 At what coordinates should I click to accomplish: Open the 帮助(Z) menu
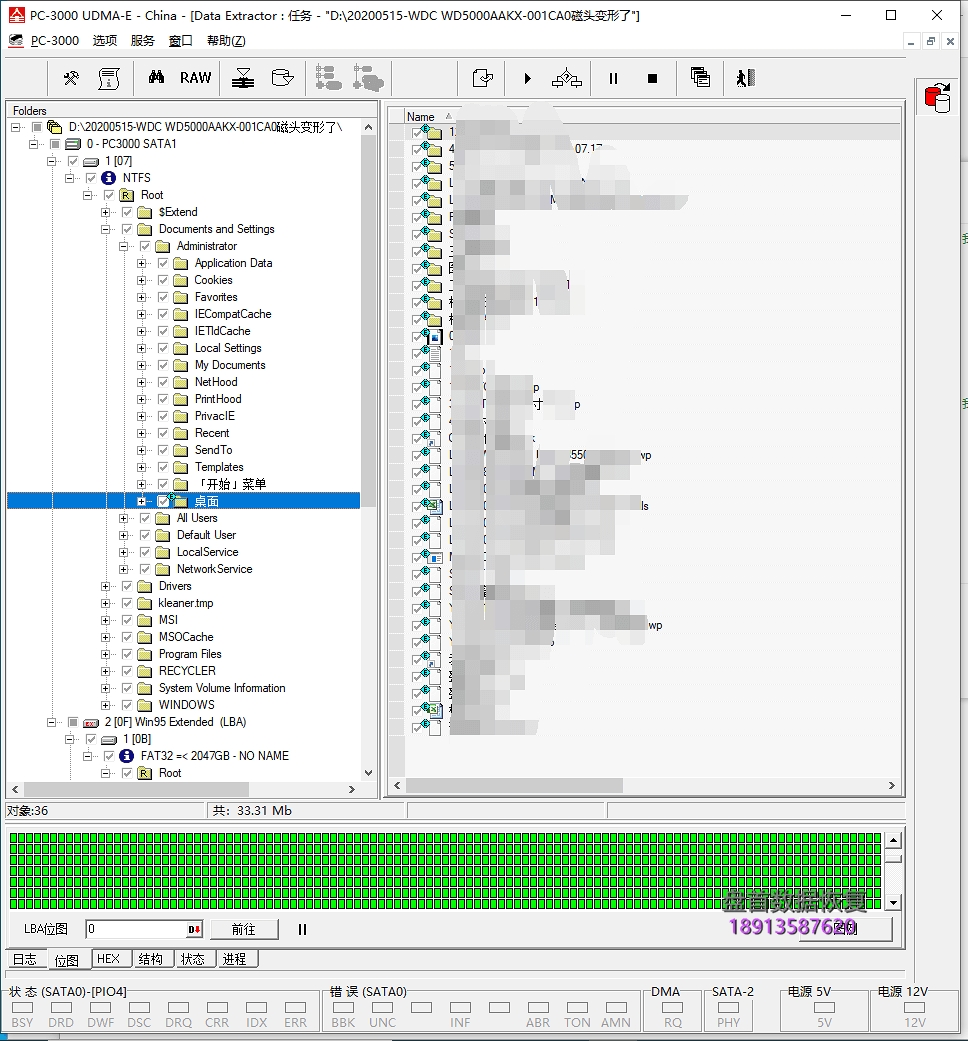(226, 40)
